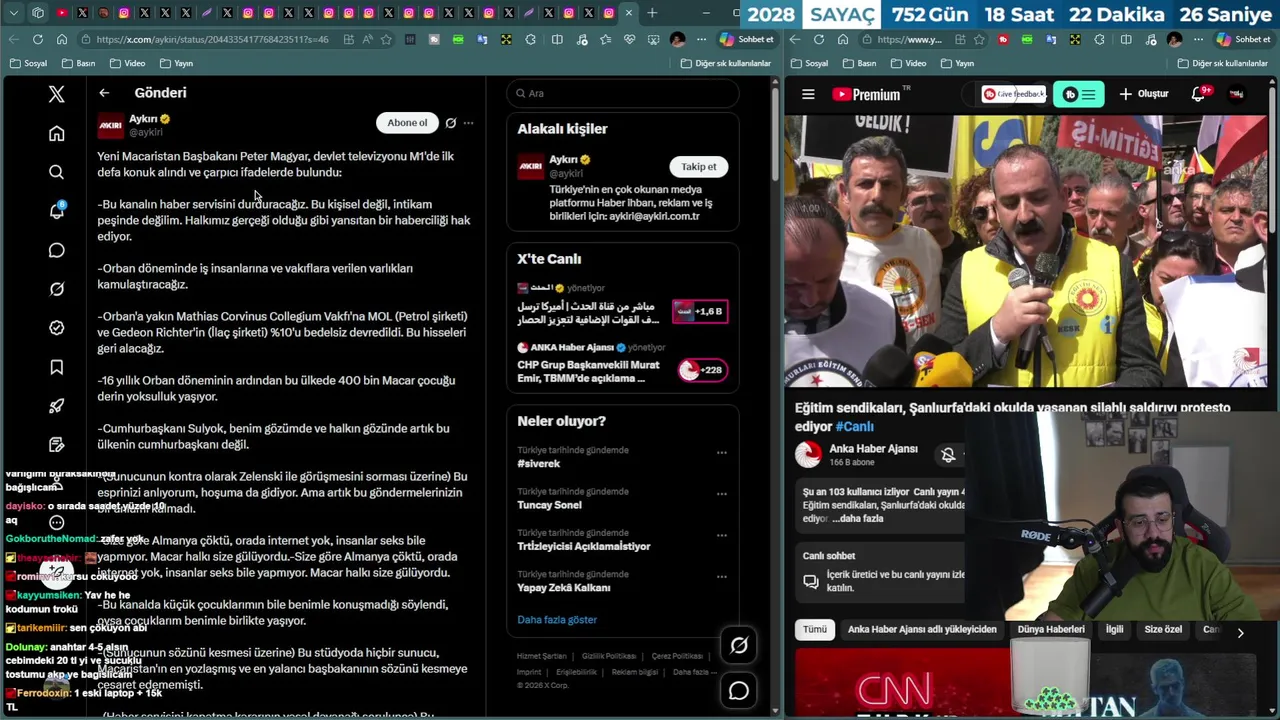Expand tab list chevron in browser title bar

click(14, 12)
